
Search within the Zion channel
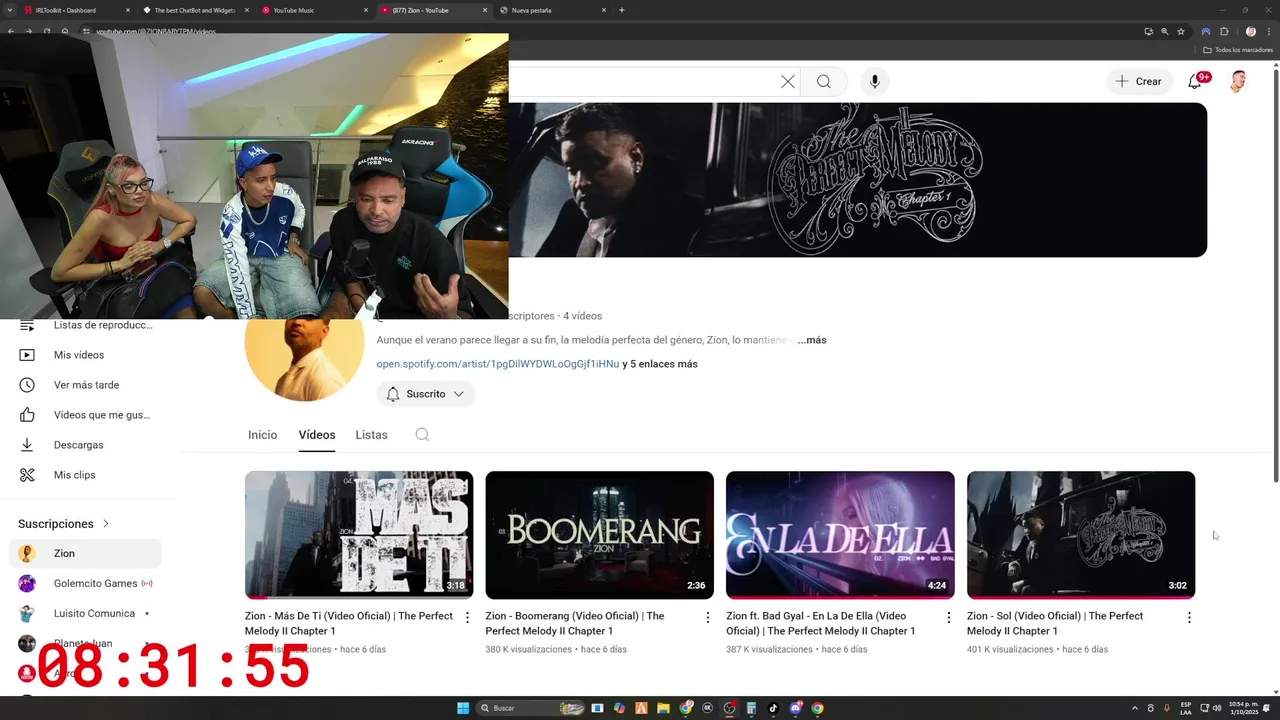[422, 435]
